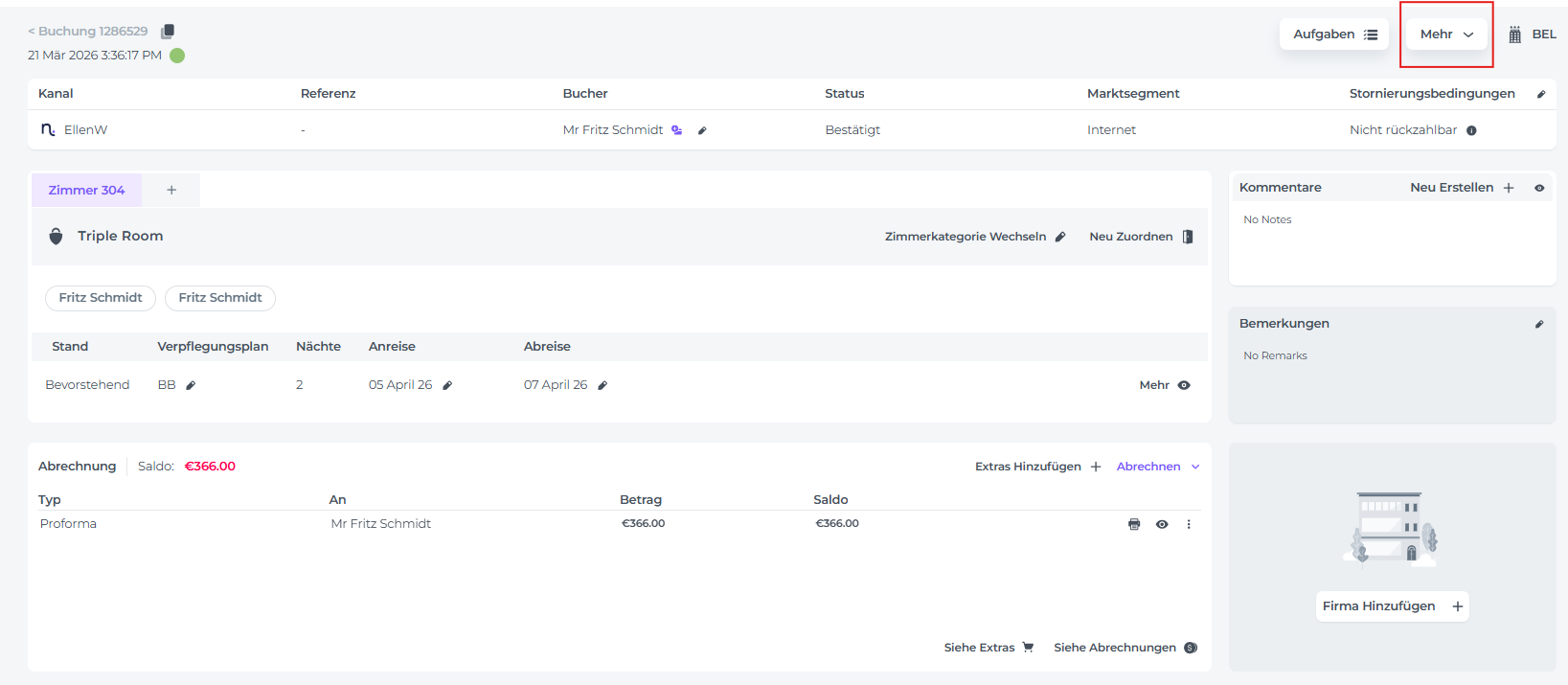The image size is (1568, 685).
Task: Edit the BB meal plan
Action: tap(191, 385)
